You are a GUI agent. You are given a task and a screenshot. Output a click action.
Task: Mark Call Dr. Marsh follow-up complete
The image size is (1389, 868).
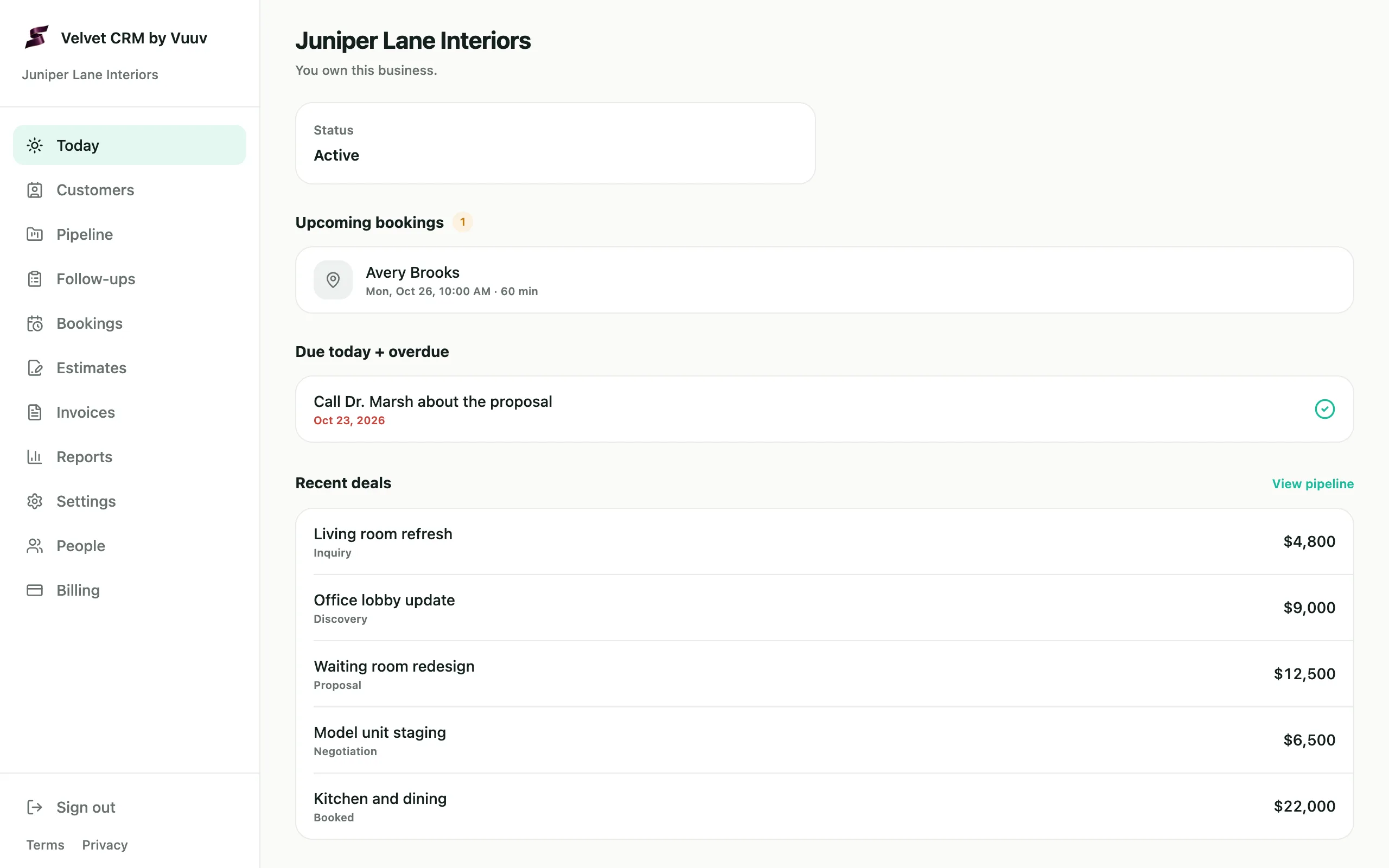[x=1325, y=409]
